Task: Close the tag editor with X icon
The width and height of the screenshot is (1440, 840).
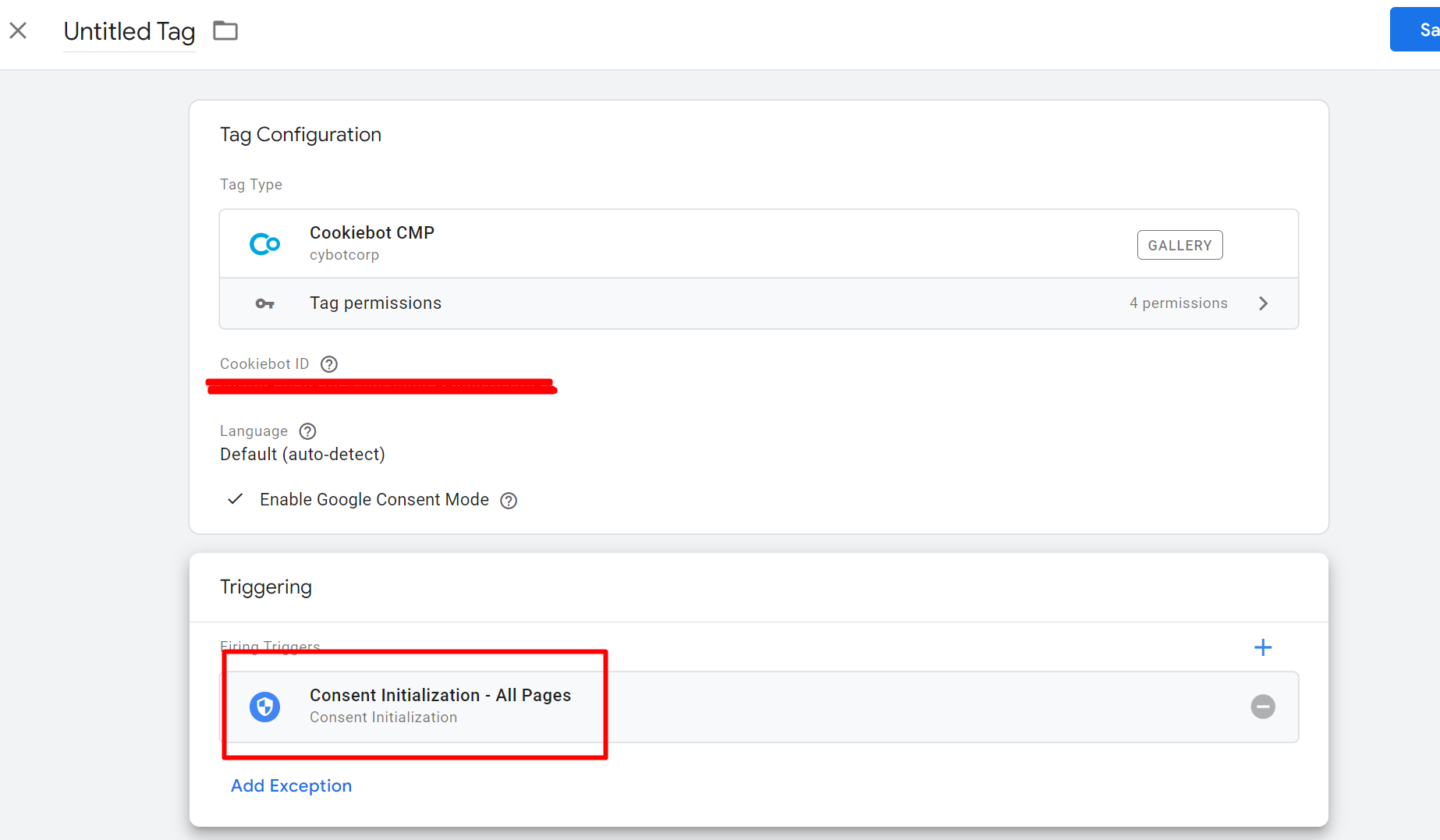Action: coord(18,30)
